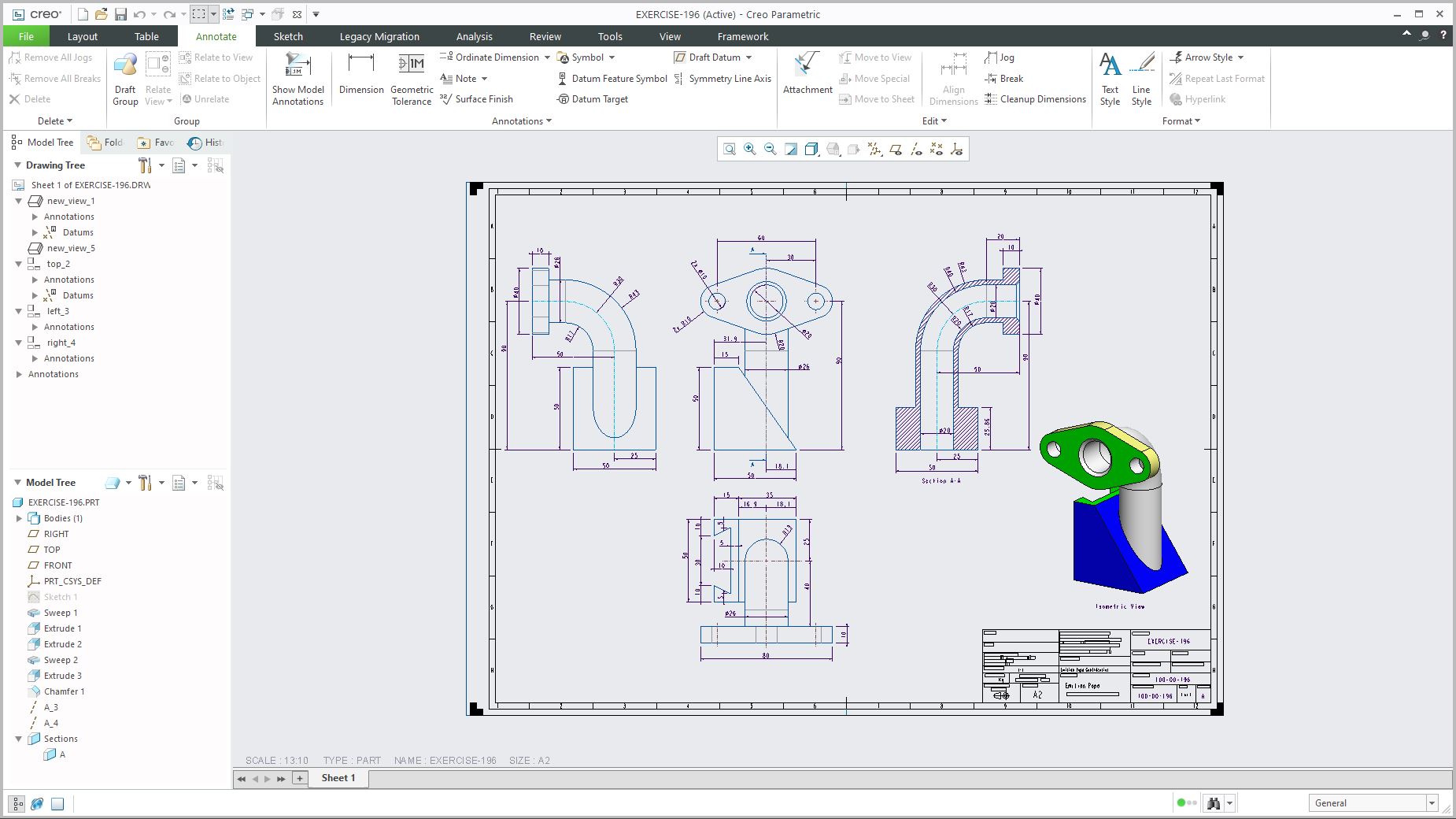The image size is (1456, 819).
Task: Open the Format group overflow
Action: (x=1181, y=121)
